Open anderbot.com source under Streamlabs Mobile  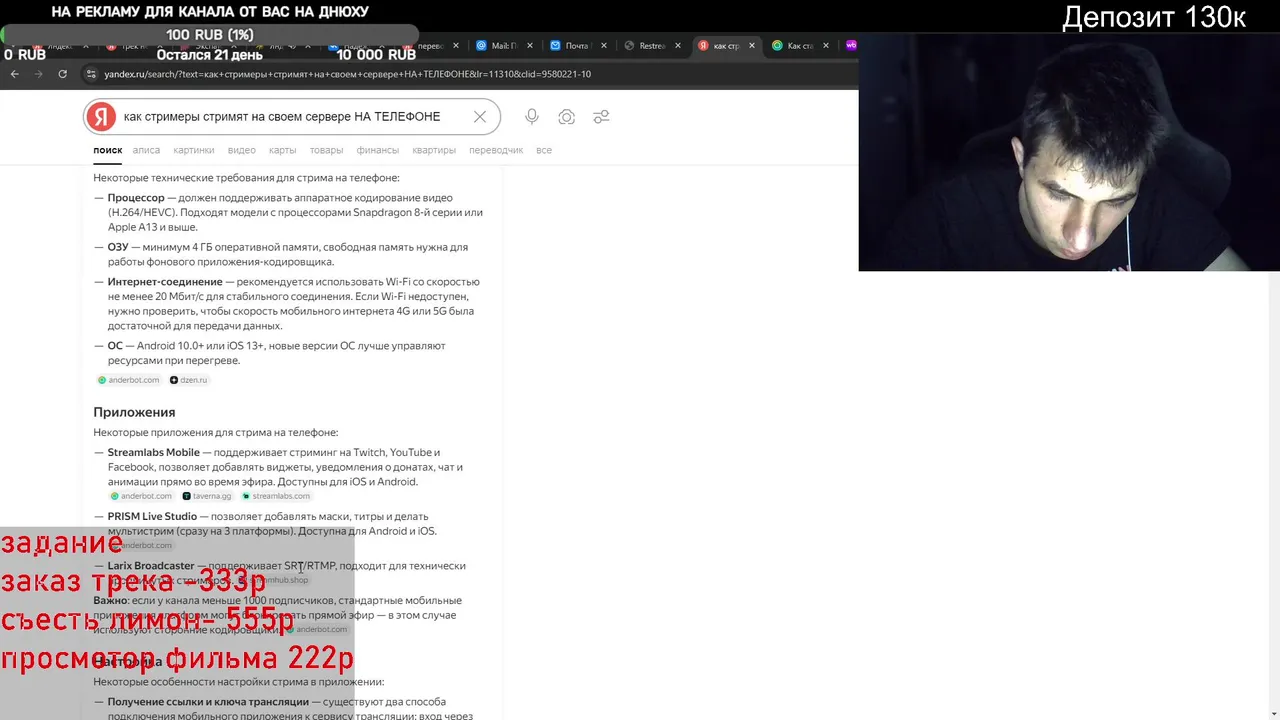tap(141, 496)
